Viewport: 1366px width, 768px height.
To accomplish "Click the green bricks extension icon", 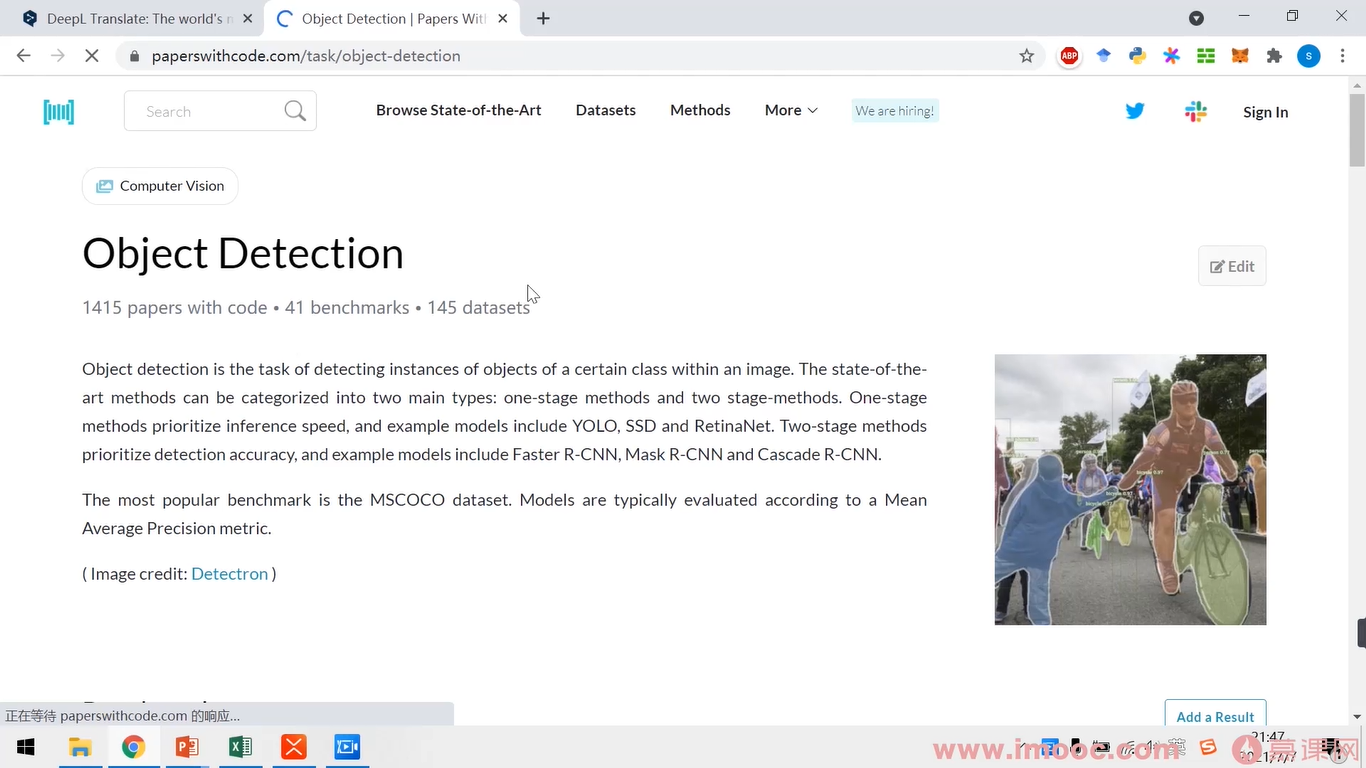I will [x=1206, y=56].
